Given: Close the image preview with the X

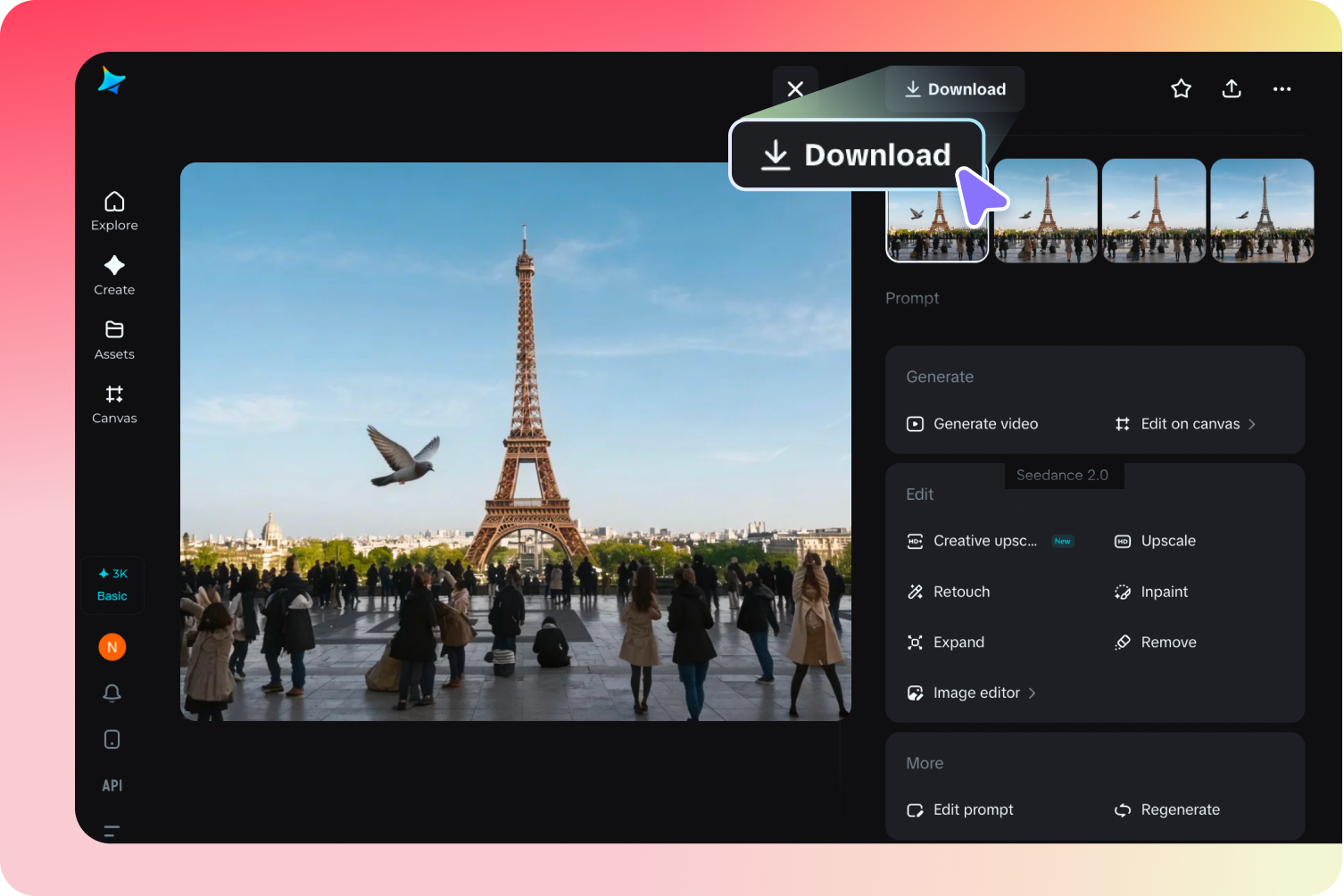Looking at the screenshot, I should coord(795,89).
